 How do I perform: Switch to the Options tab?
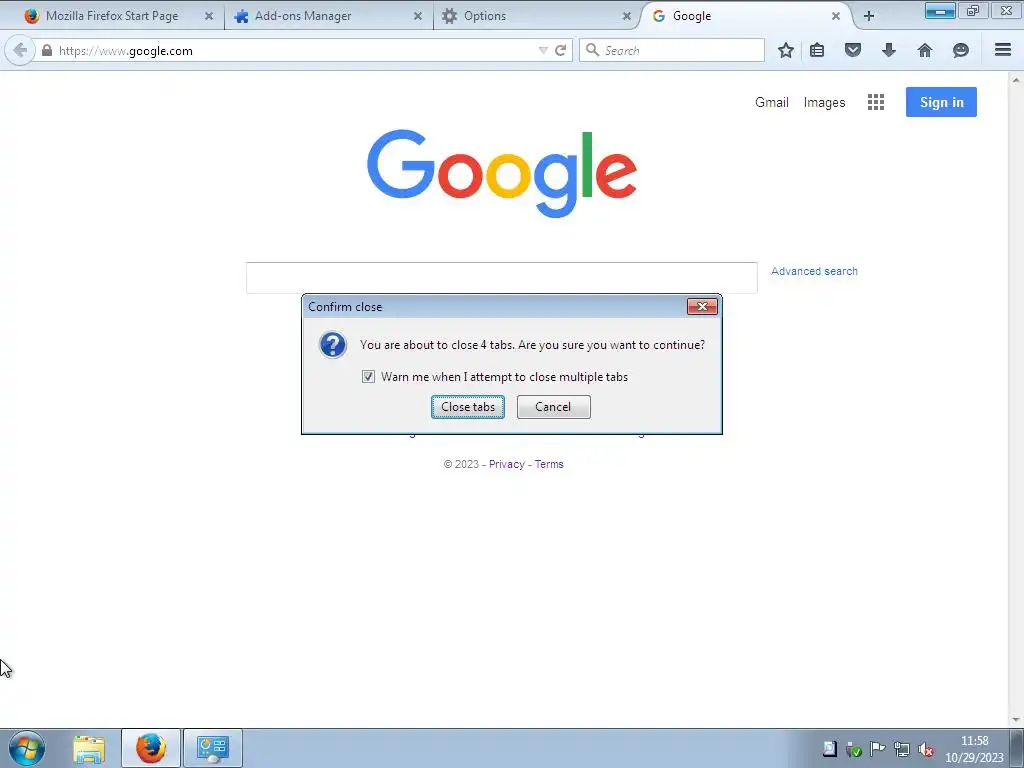(x=485, y=16)
